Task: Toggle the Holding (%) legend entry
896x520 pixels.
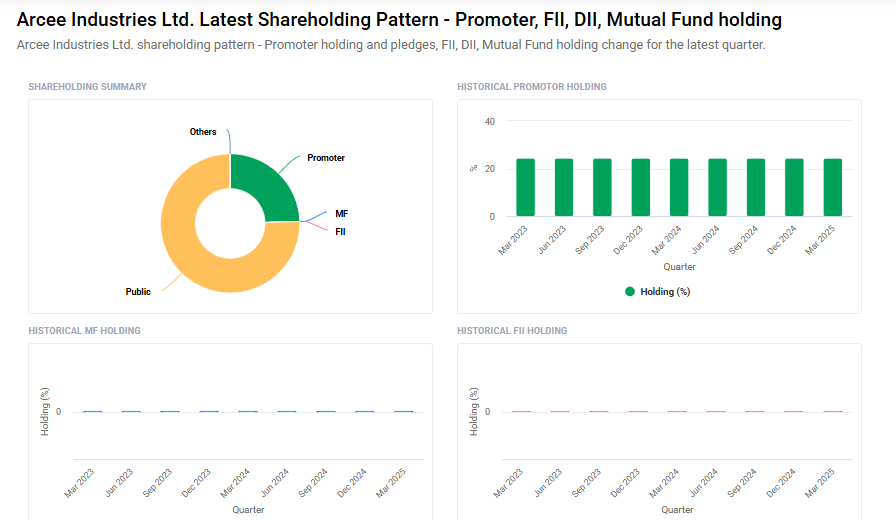Action: coord(658,291)
